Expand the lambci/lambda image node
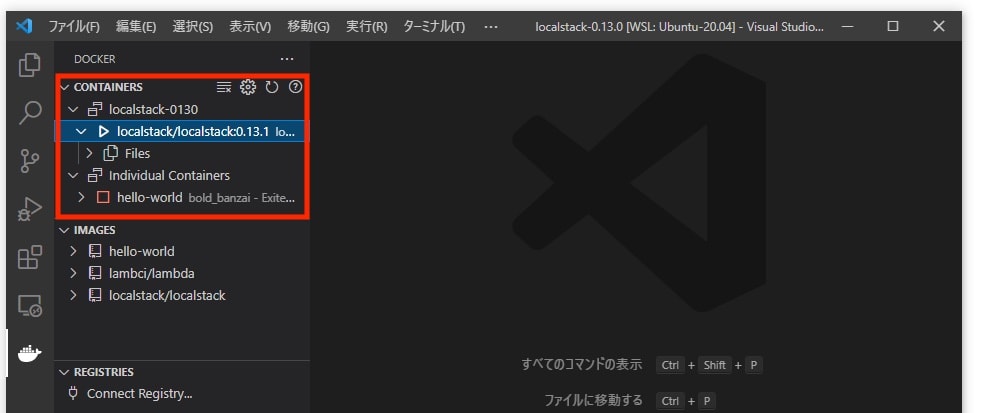This screenshot has height=413, width=982. pyautogui.click(x=73, y=273)
